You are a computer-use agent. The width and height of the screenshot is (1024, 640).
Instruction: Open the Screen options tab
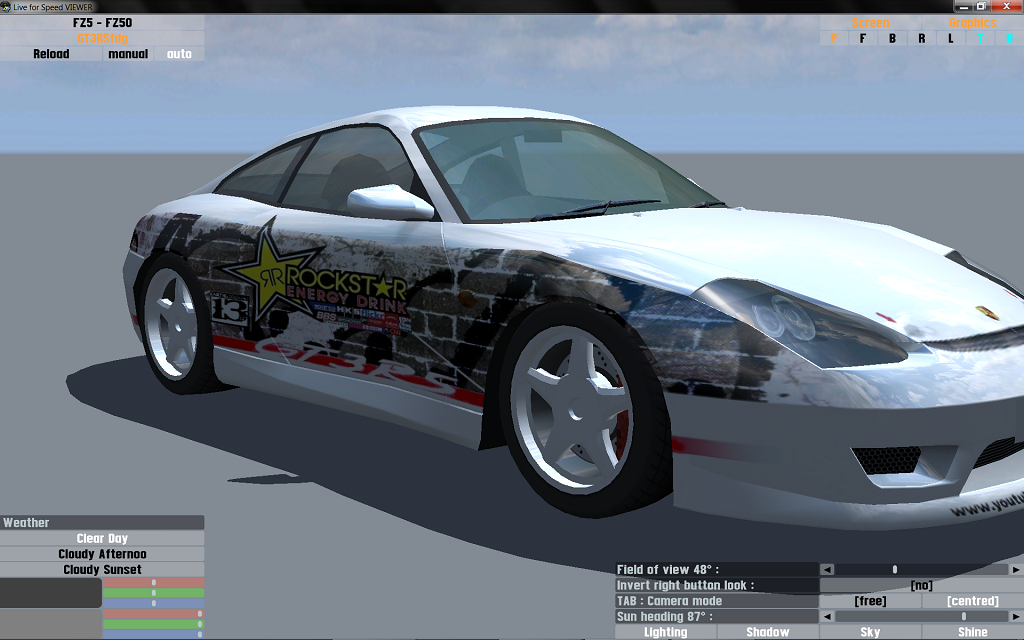(x=870, y=23)
